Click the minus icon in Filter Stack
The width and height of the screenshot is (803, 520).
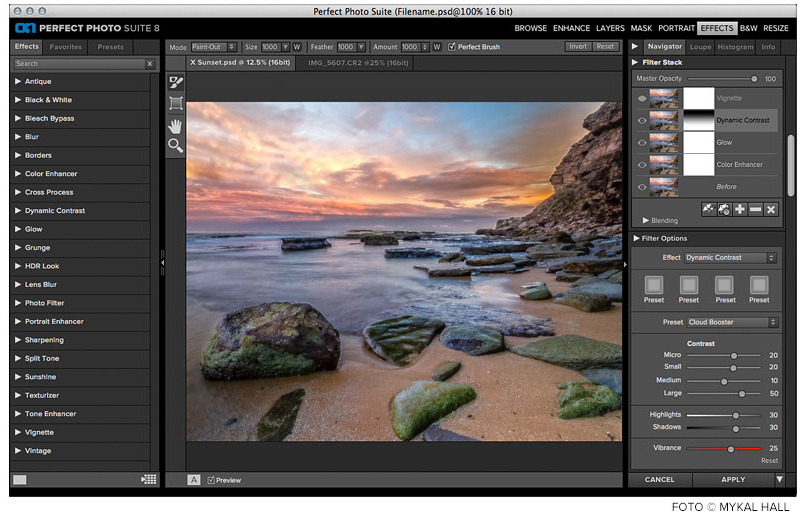click(755, 209)
